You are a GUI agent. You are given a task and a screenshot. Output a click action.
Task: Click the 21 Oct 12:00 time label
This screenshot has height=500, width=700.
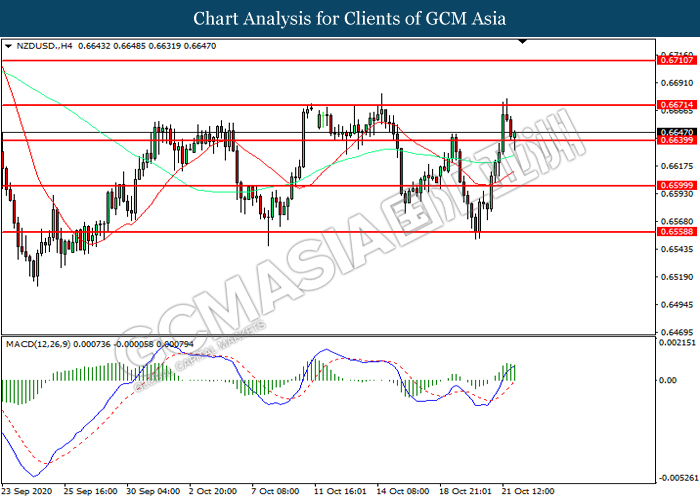pos(528,492)
